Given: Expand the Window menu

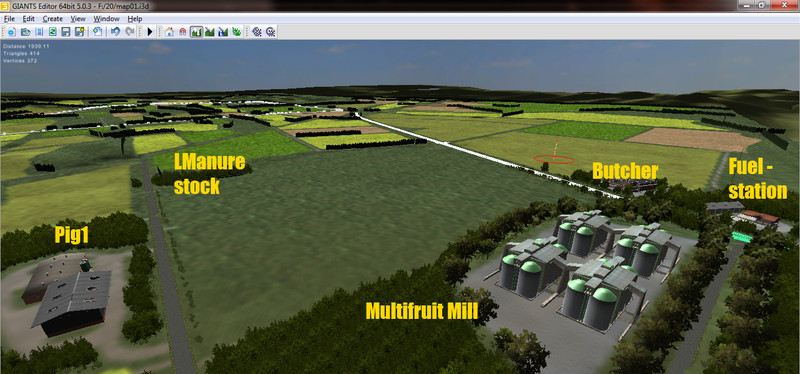Looking at the screenshot, I should click(106, 19).
